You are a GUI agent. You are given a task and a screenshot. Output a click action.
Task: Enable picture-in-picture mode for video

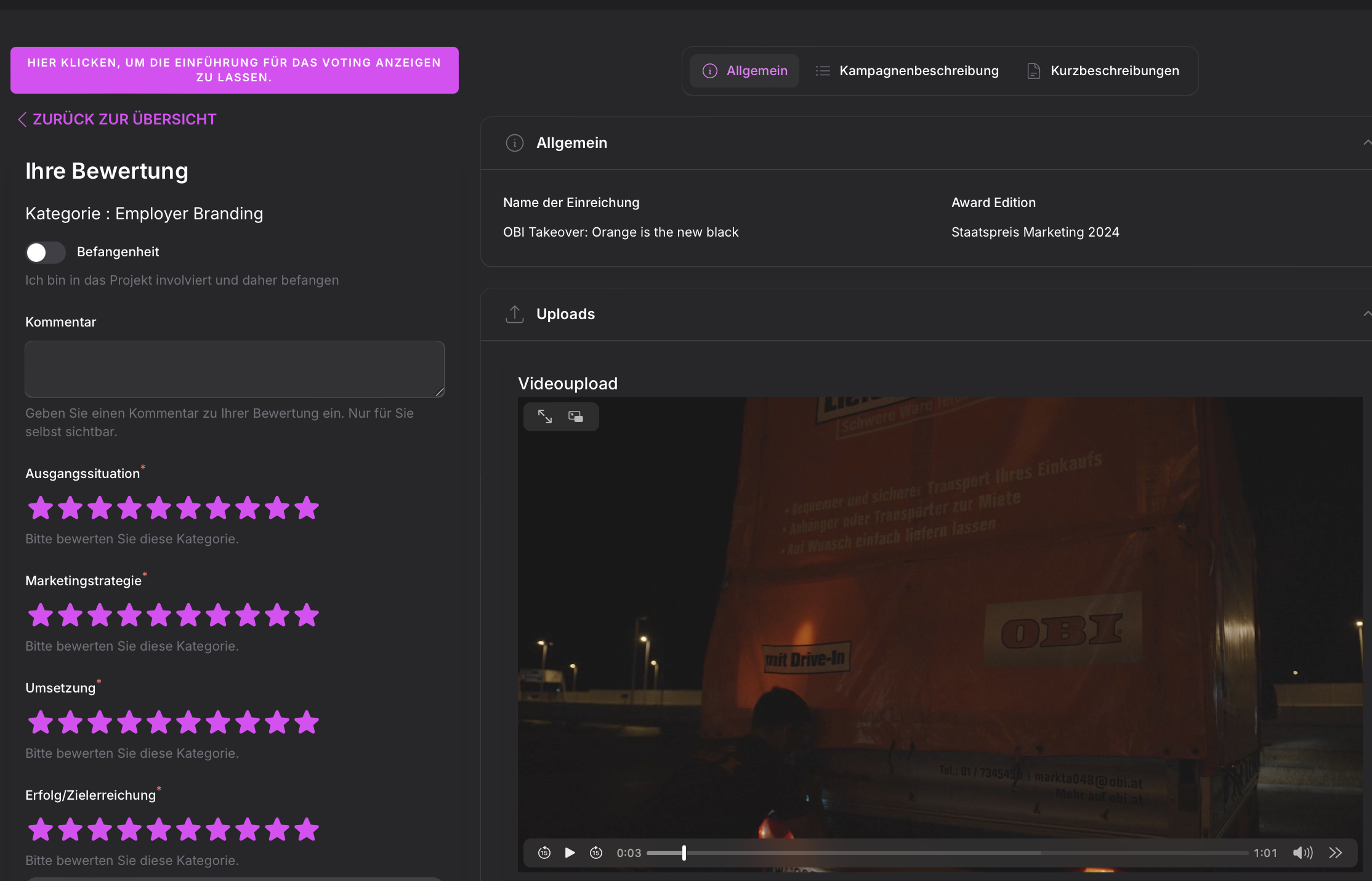pyautogui.click(x=576, y=416)
